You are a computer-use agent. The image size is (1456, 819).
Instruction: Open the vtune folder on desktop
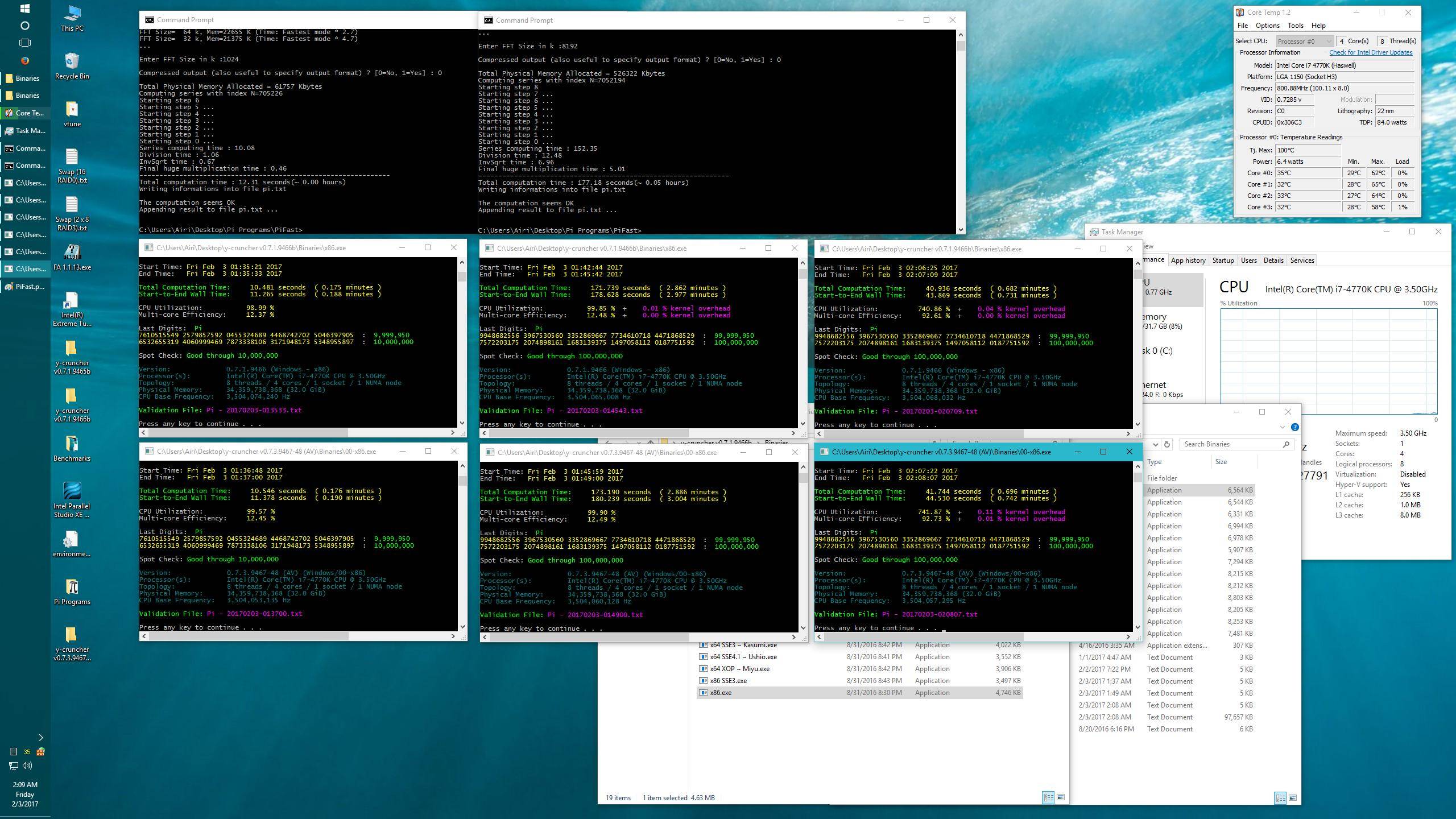pyautogui.click(x=72, y=114)
